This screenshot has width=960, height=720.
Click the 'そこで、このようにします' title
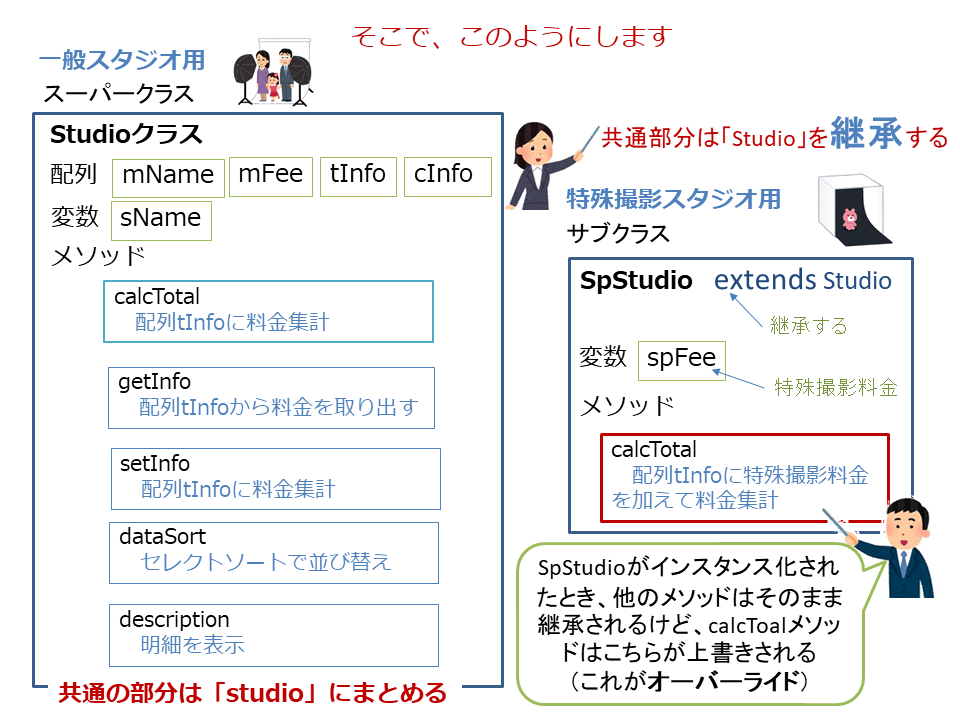point(512,36)
